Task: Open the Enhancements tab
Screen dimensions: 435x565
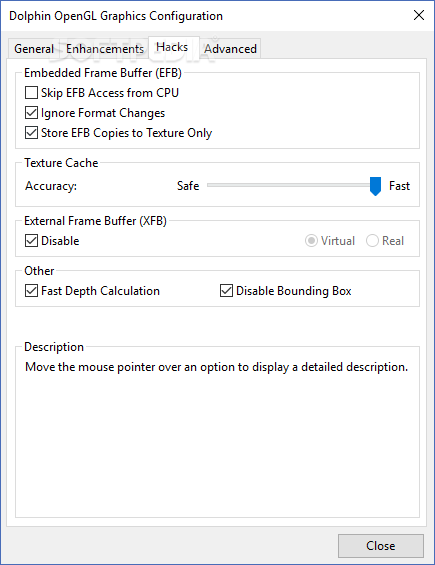Action: click(105, 49)
